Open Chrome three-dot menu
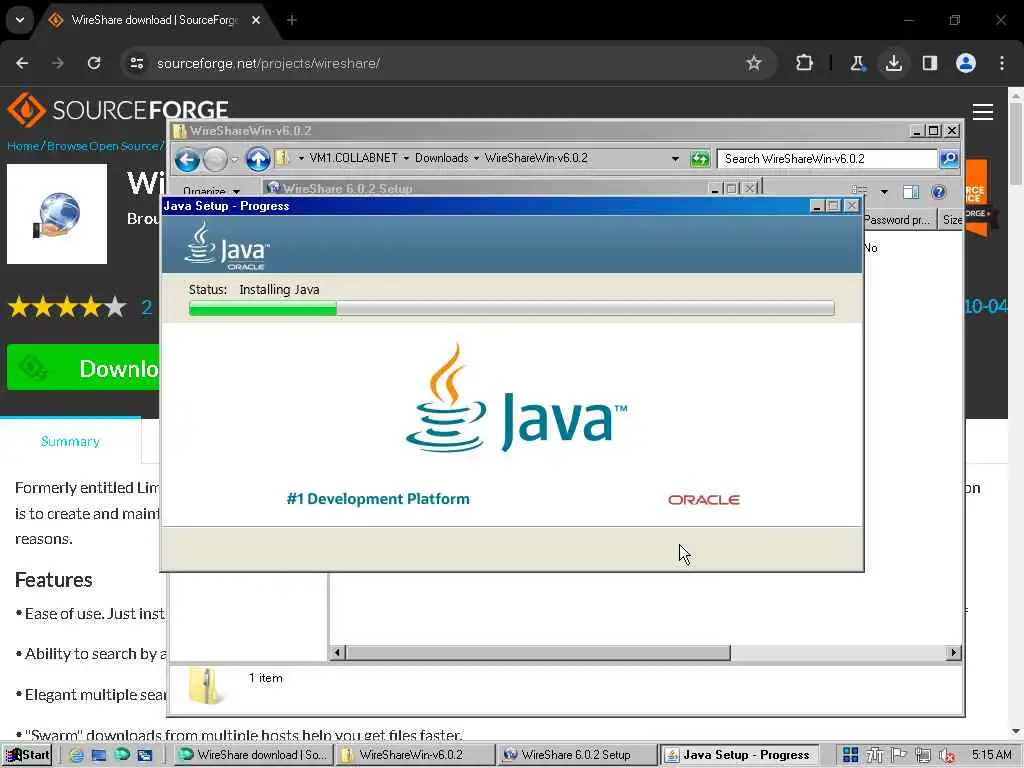 point(1002,63)
